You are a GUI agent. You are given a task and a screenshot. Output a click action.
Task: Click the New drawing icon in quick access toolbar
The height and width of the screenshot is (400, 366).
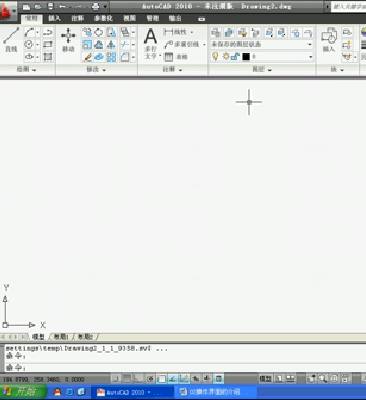26,7
